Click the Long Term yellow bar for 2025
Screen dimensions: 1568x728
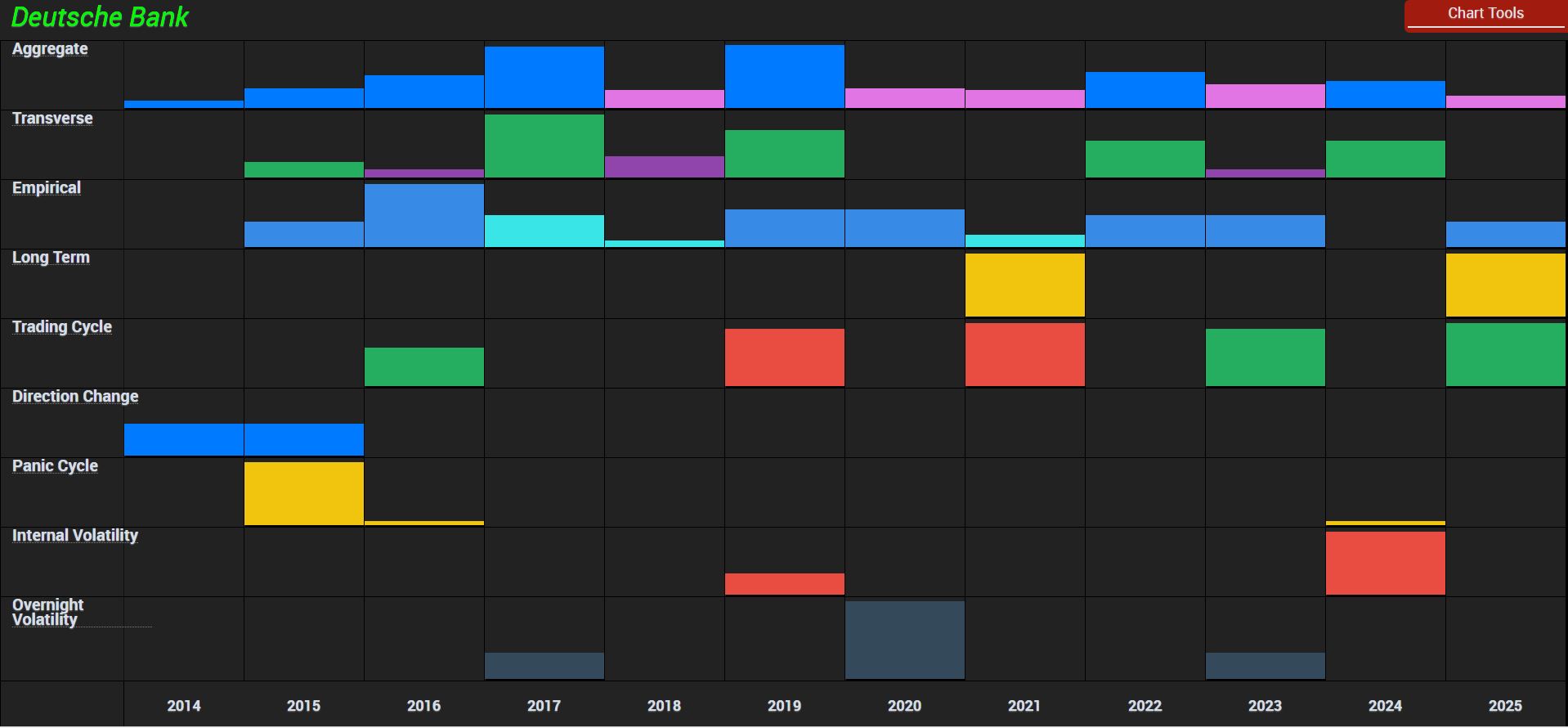[x=1506, y=285]
